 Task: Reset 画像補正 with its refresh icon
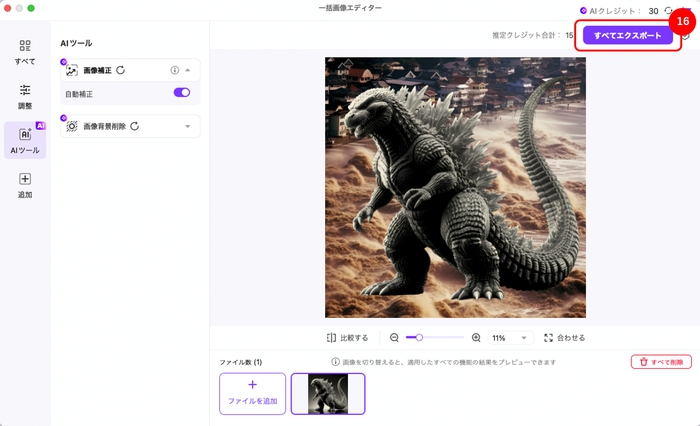[x=121, y=70]
